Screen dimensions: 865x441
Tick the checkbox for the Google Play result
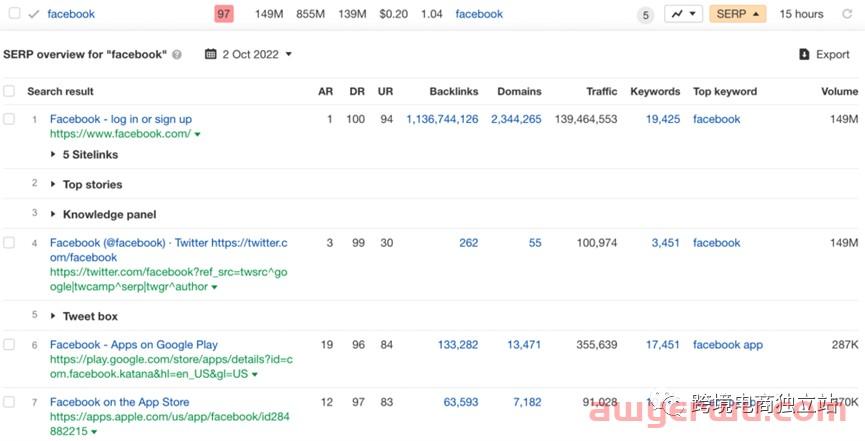tap(9, 344)
